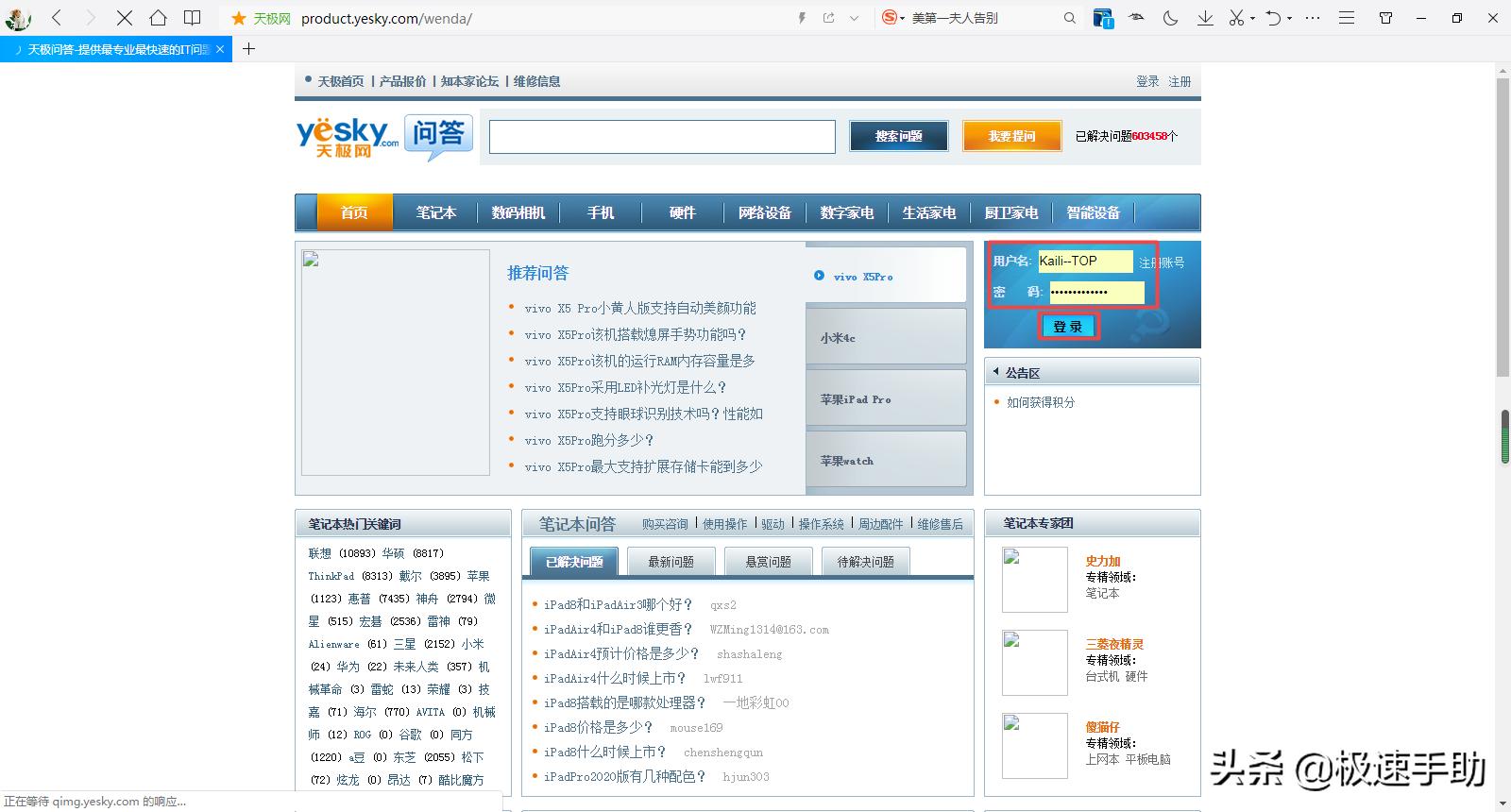Open the downloads arrow icon
This screenshot has height=812, width=1511.
coord(1205,18)
